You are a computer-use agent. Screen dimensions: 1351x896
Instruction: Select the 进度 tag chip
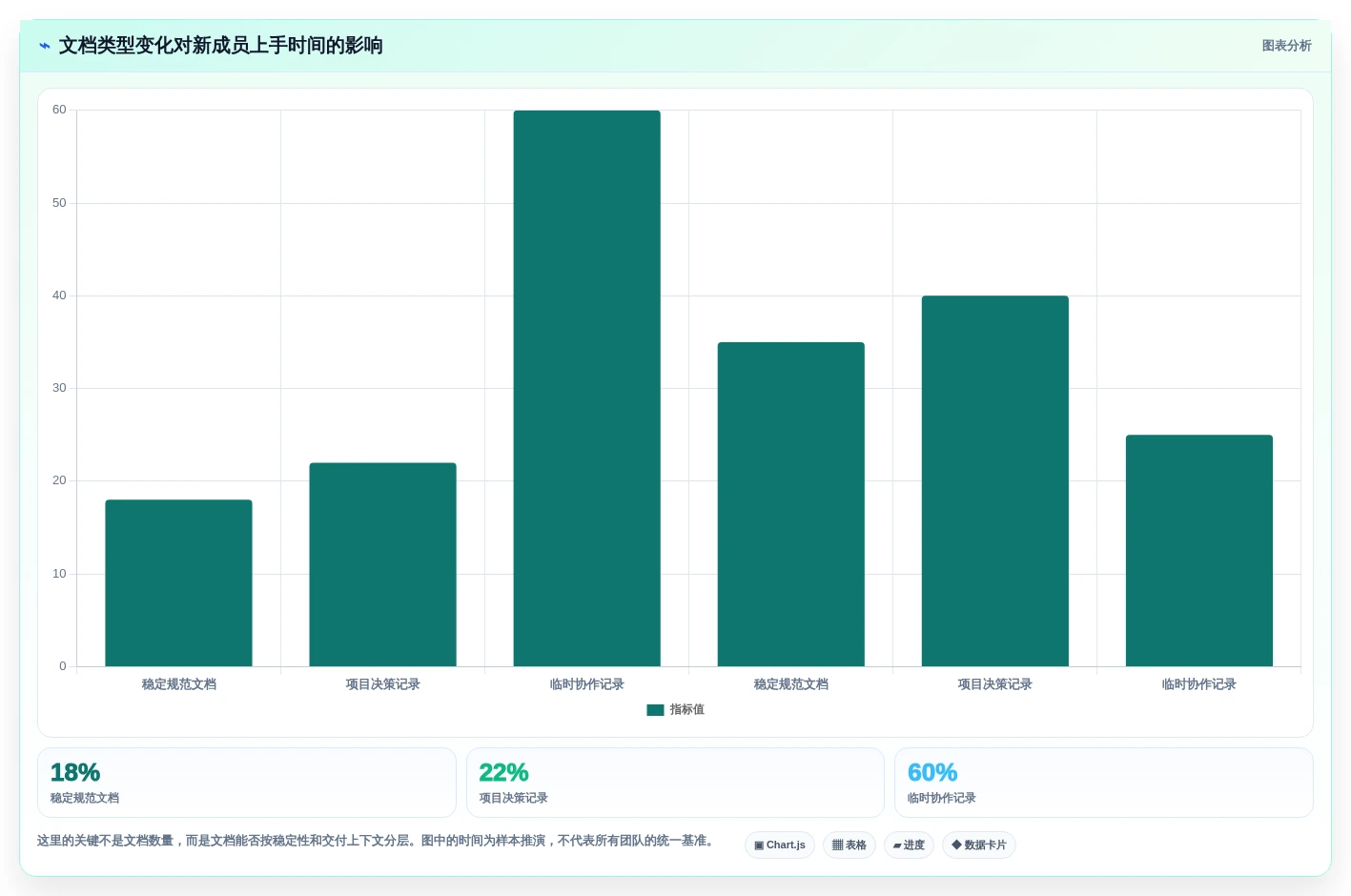tap(909, 845)
